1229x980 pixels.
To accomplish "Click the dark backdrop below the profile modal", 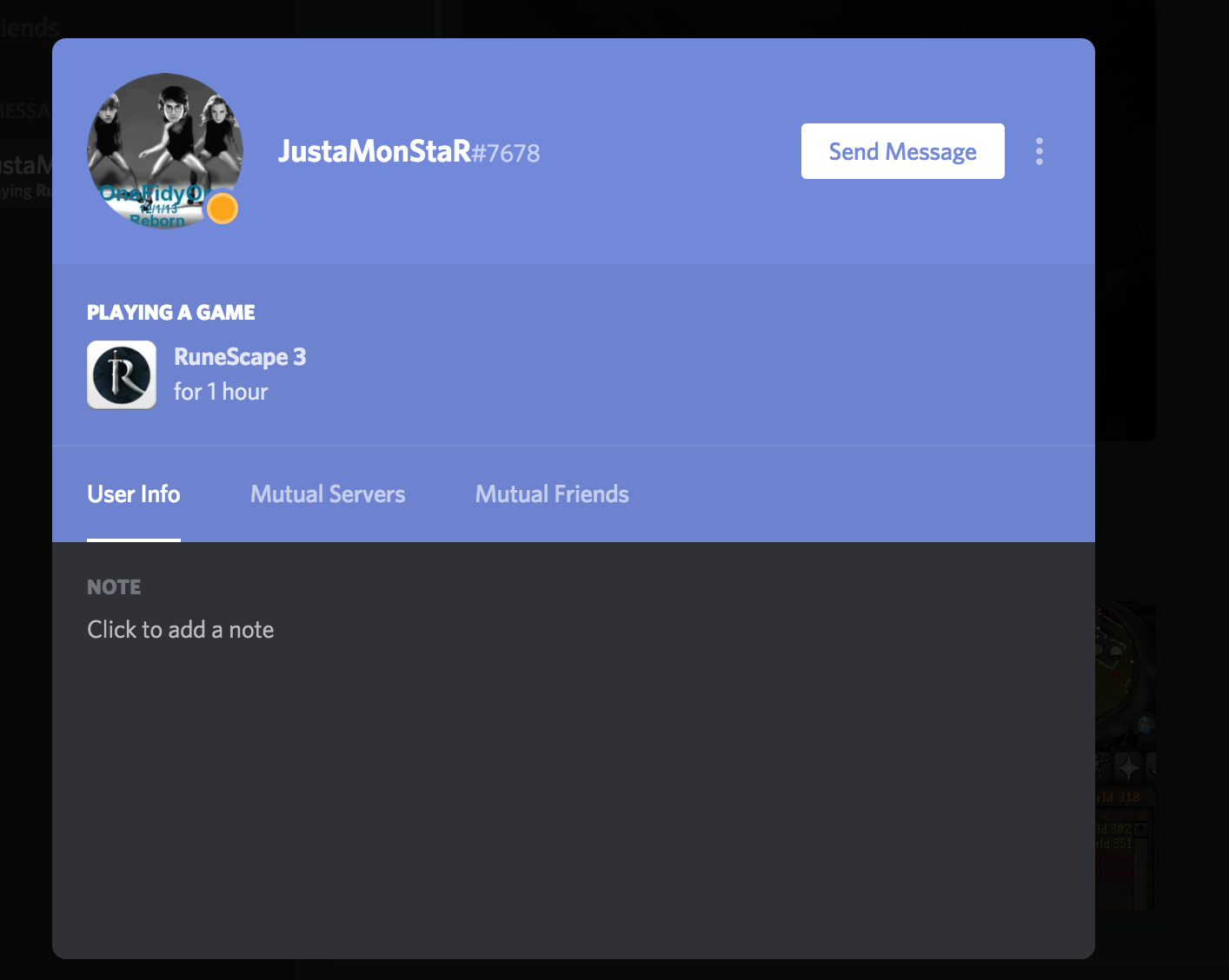I will coord(574,970).
